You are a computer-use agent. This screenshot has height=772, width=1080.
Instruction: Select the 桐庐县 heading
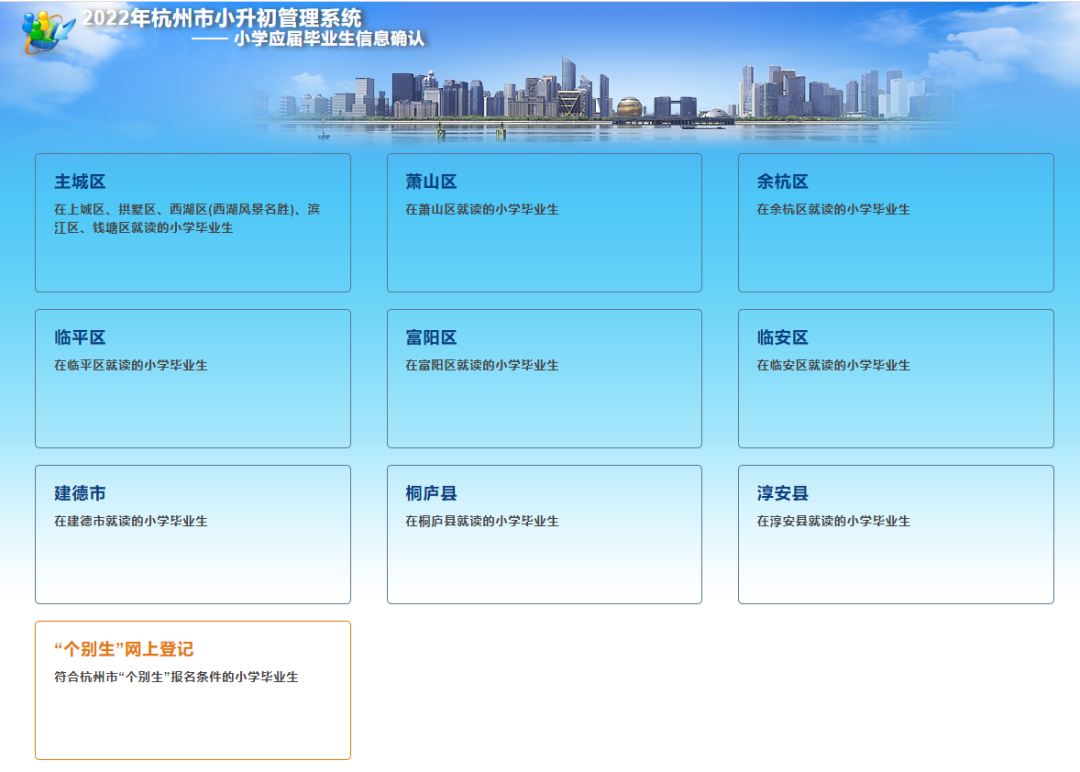click(431, 494)
